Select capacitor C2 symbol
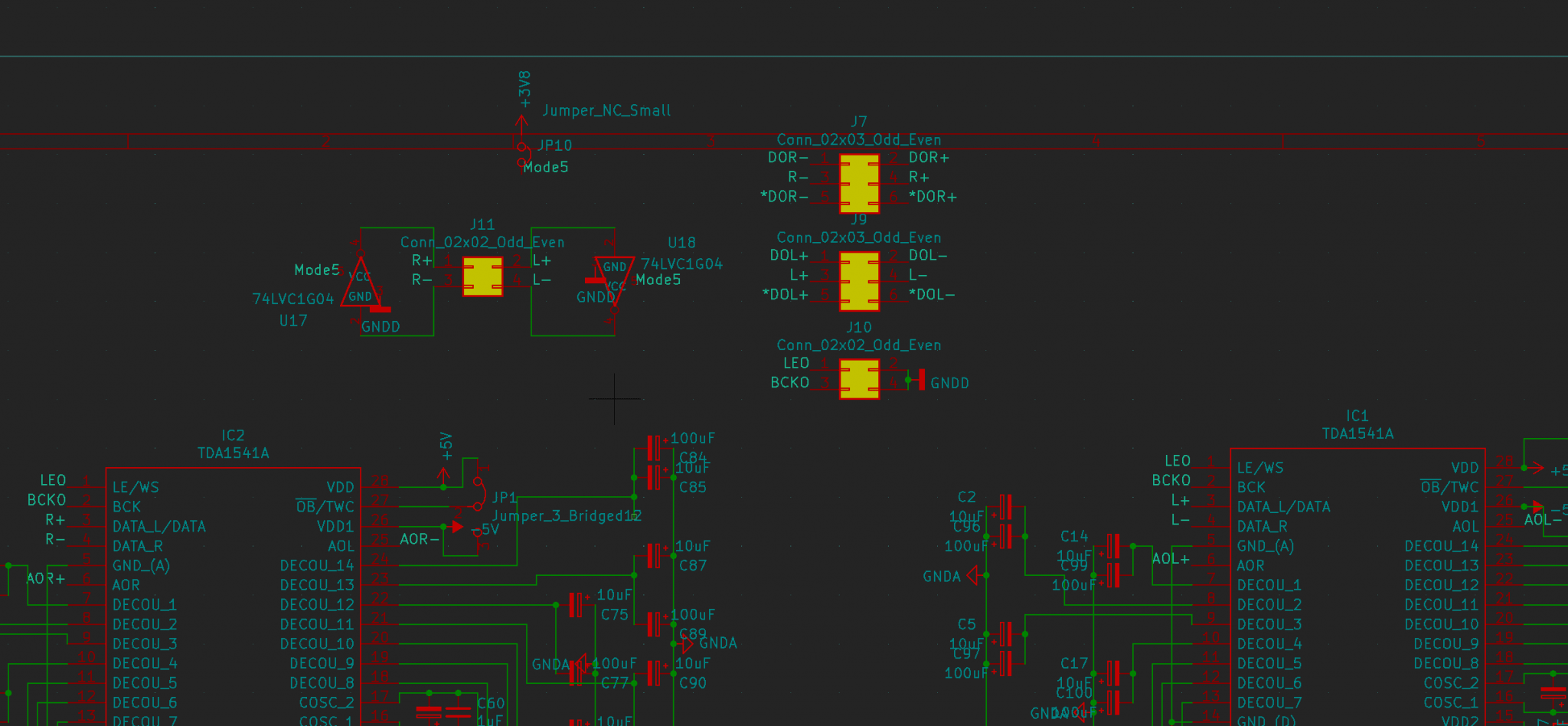The height and width of the screenshot is (726, 1568). click(1005, 507)
